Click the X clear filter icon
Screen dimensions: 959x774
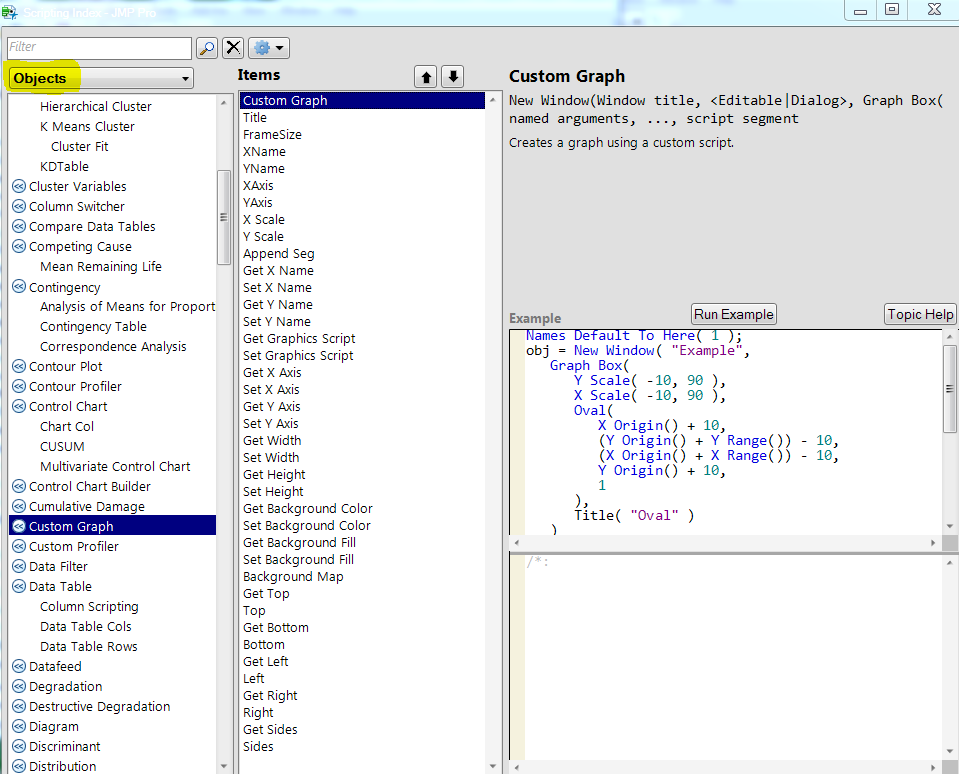coord(233,48)
